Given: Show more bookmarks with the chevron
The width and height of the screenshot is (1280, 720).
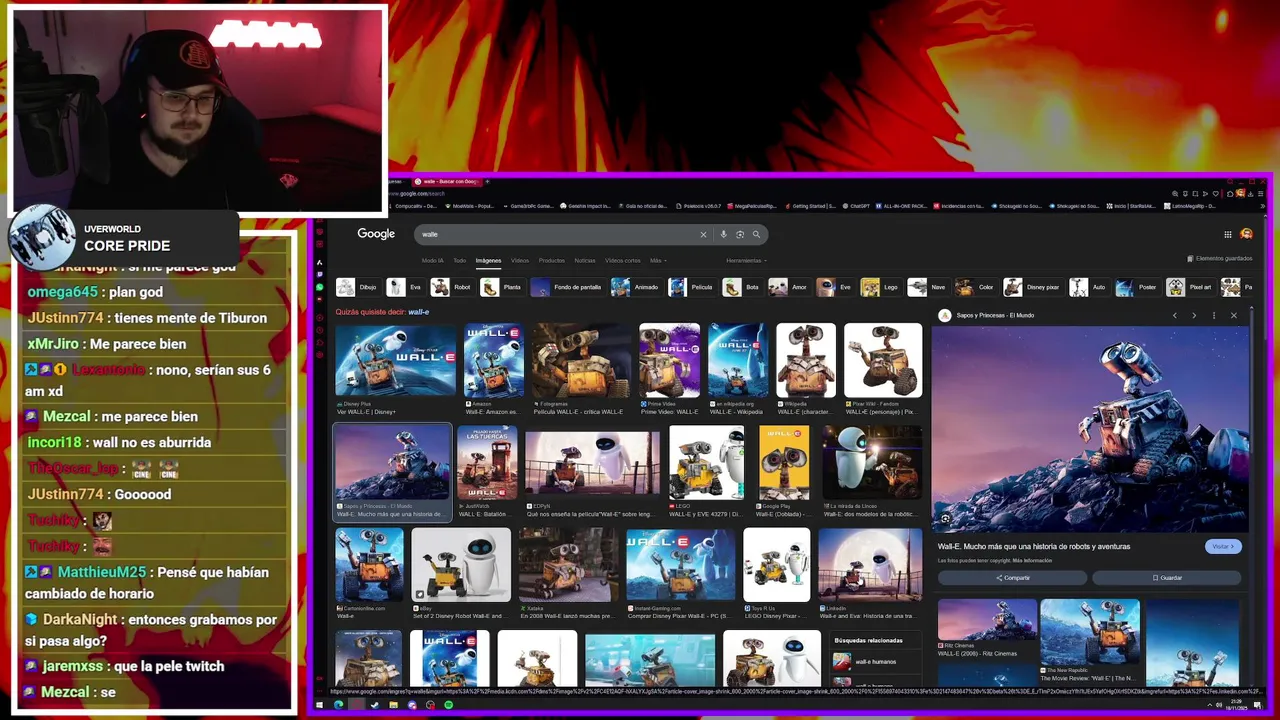Looking at the screenshot, I should pyautogui.click(x=1261, y=206).
